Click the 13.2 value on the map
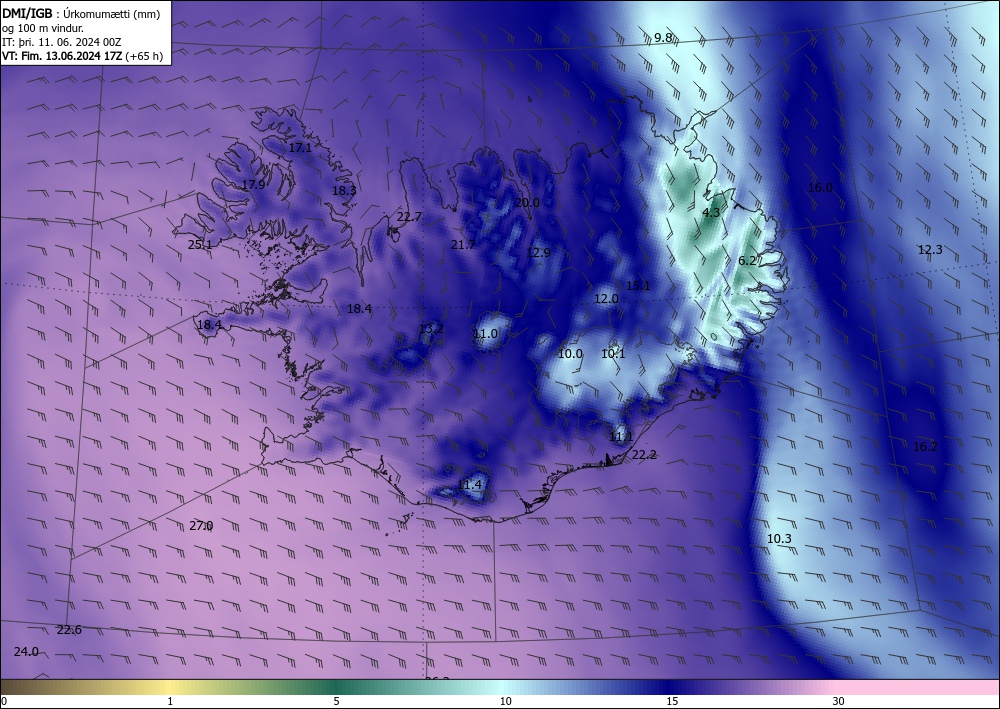The width and height of the screenshot is (1000, 709). click(431, 329)
